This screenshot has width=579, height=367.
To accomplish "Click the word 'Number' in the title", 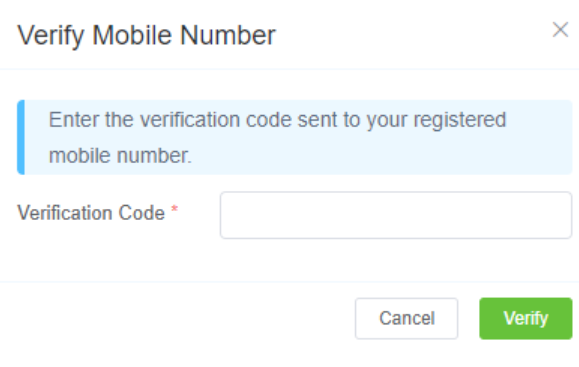I will [228, 35].
